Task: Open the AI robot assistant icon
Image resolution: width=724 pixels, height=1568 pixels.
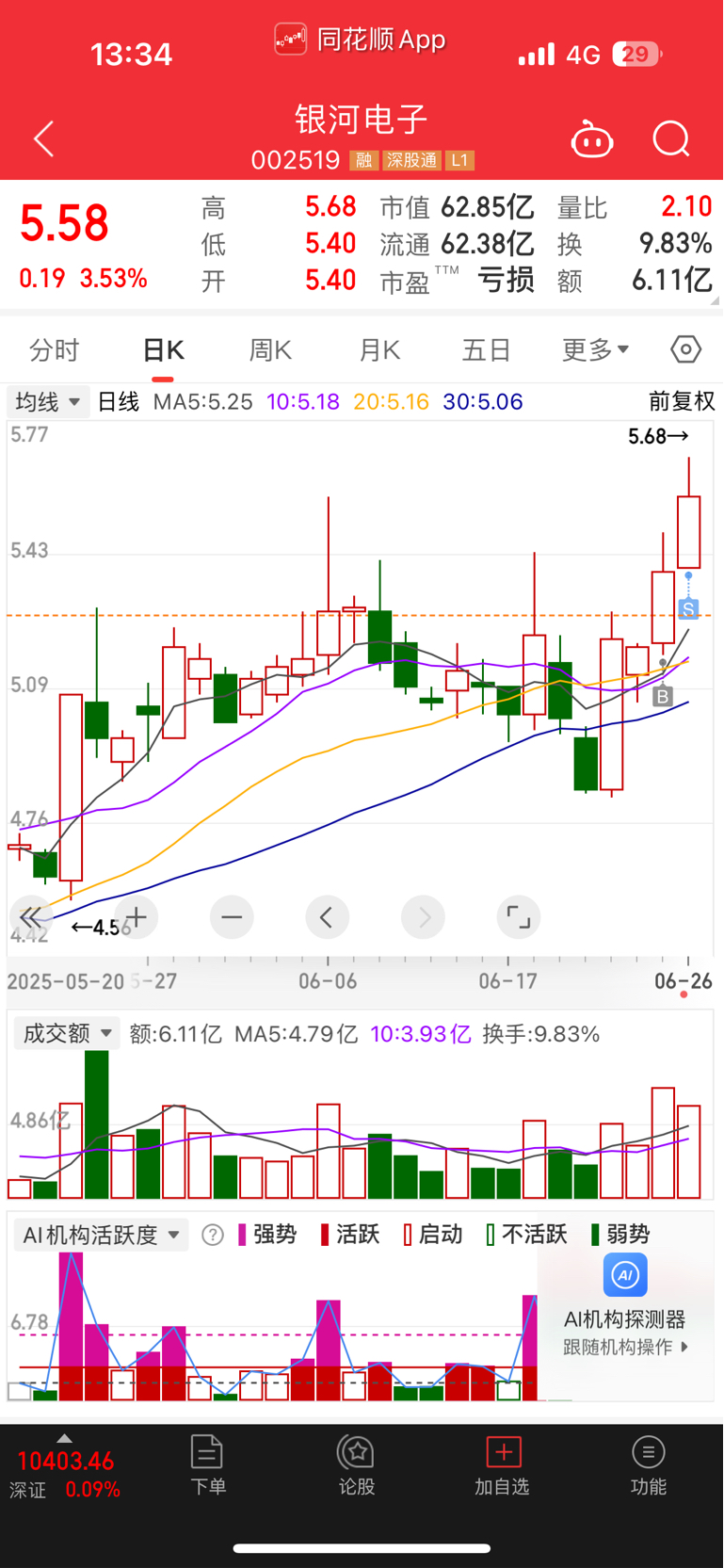Action: [592, 139]
